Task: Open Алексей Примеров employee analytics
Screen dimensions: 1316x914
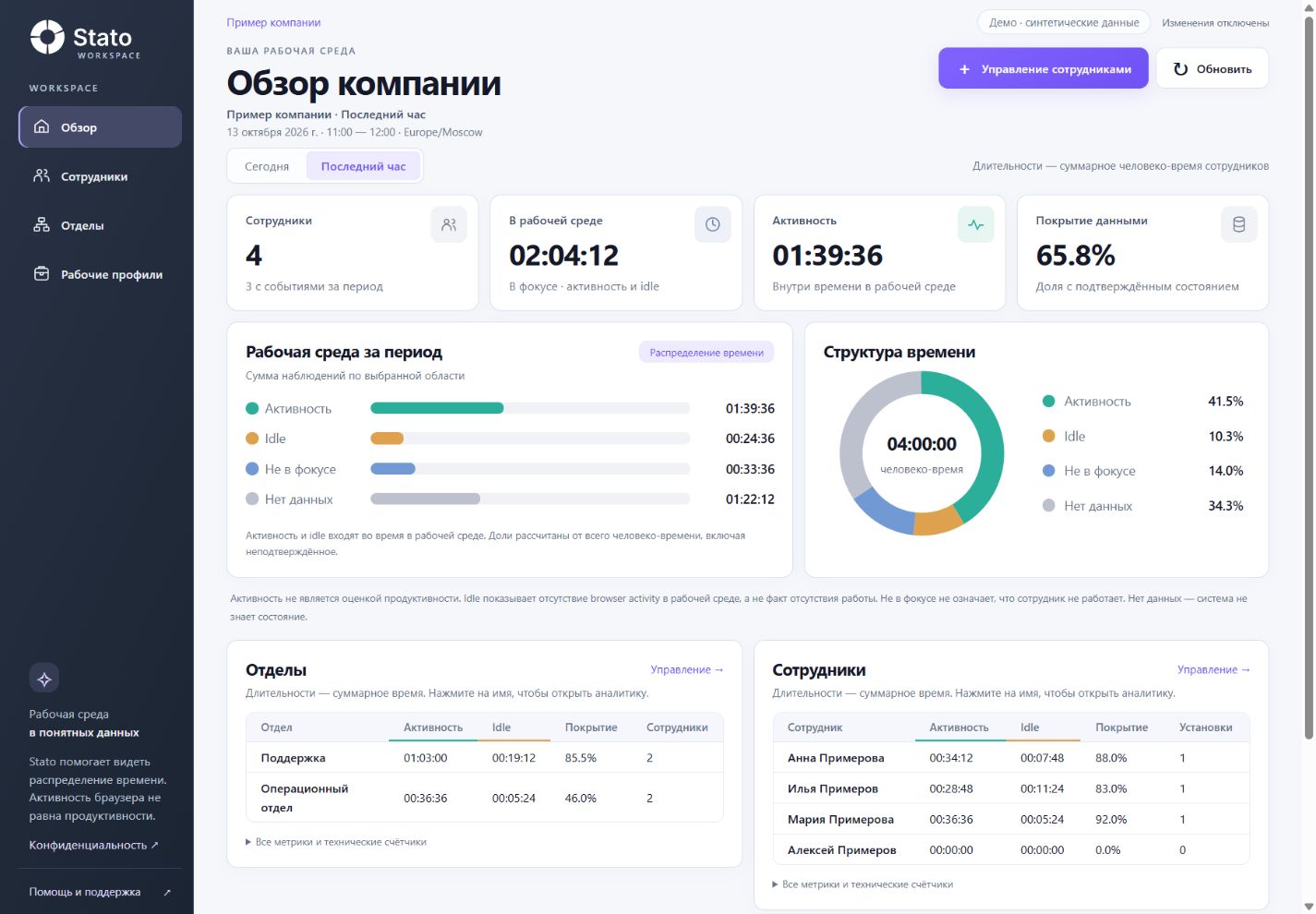Action: [x=841, y=849]
